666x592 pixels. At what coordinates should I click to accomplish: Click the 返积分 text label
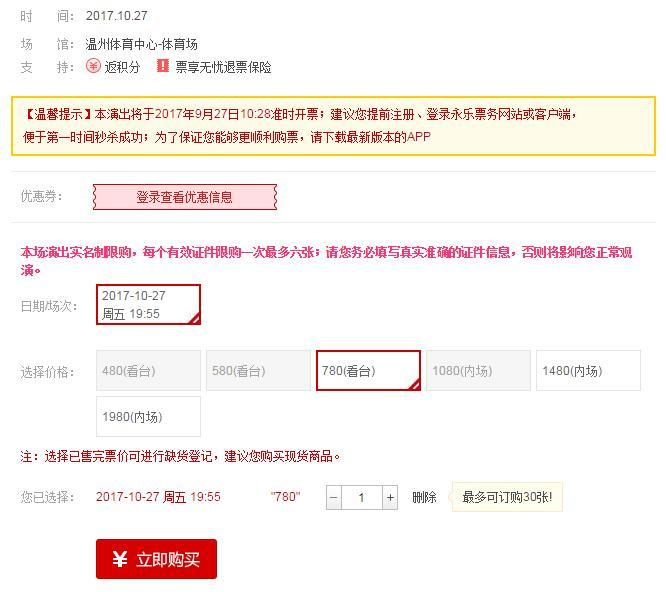pos(122,67)
